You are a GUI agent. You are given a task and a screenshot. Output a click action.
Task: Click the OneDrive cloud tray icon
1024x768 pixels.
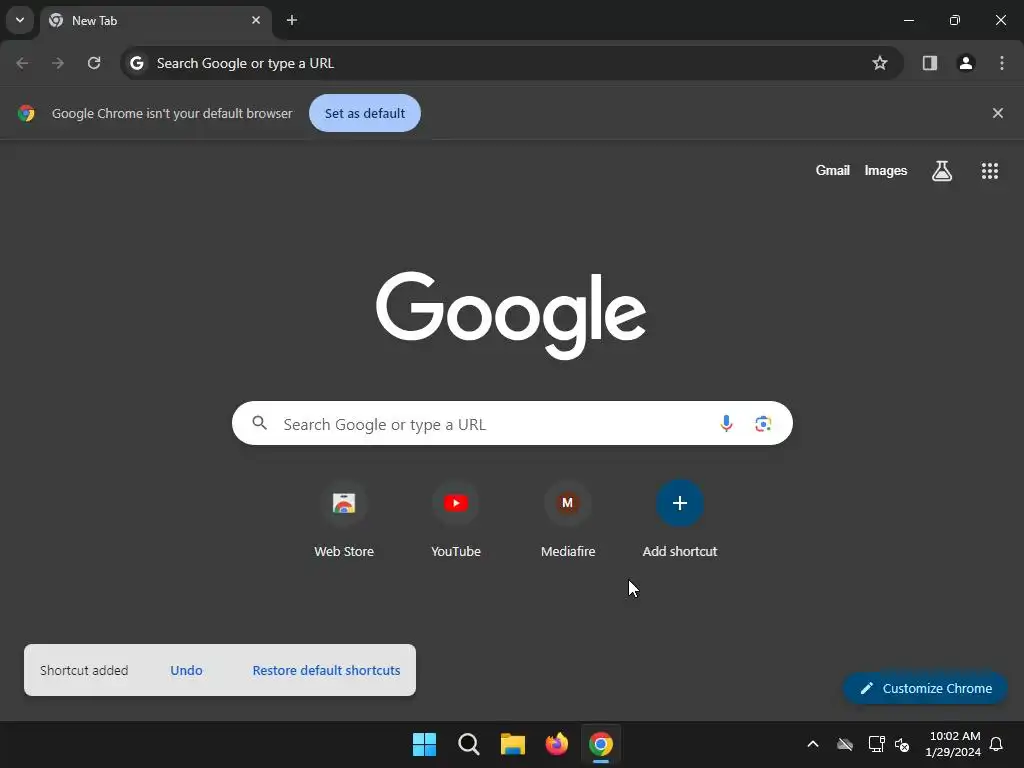(x=845, y=744)
